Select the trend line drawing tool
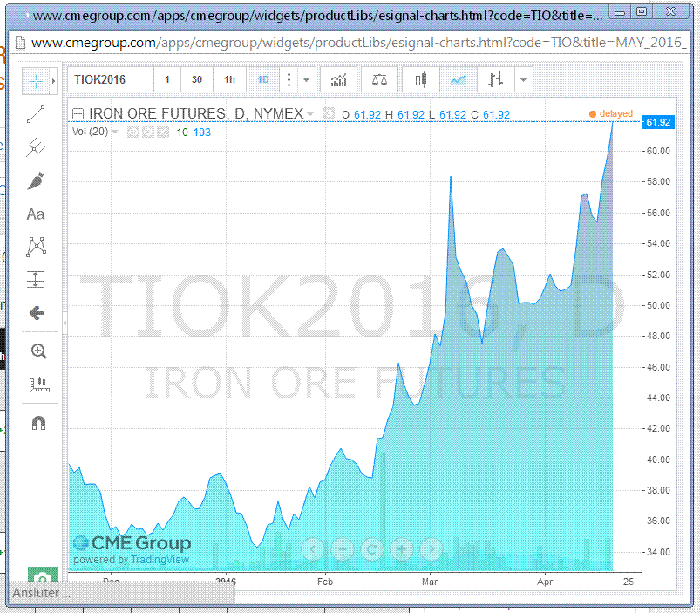This screenshot has height=613, width=700. (36, 114)
